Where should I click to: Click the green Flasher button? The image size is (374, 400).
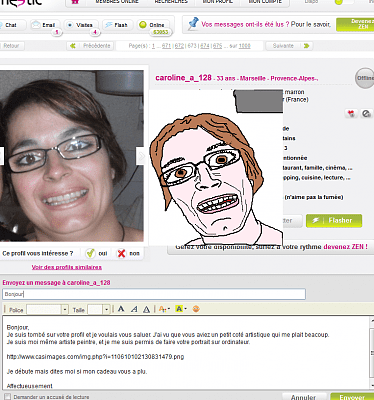334,220
